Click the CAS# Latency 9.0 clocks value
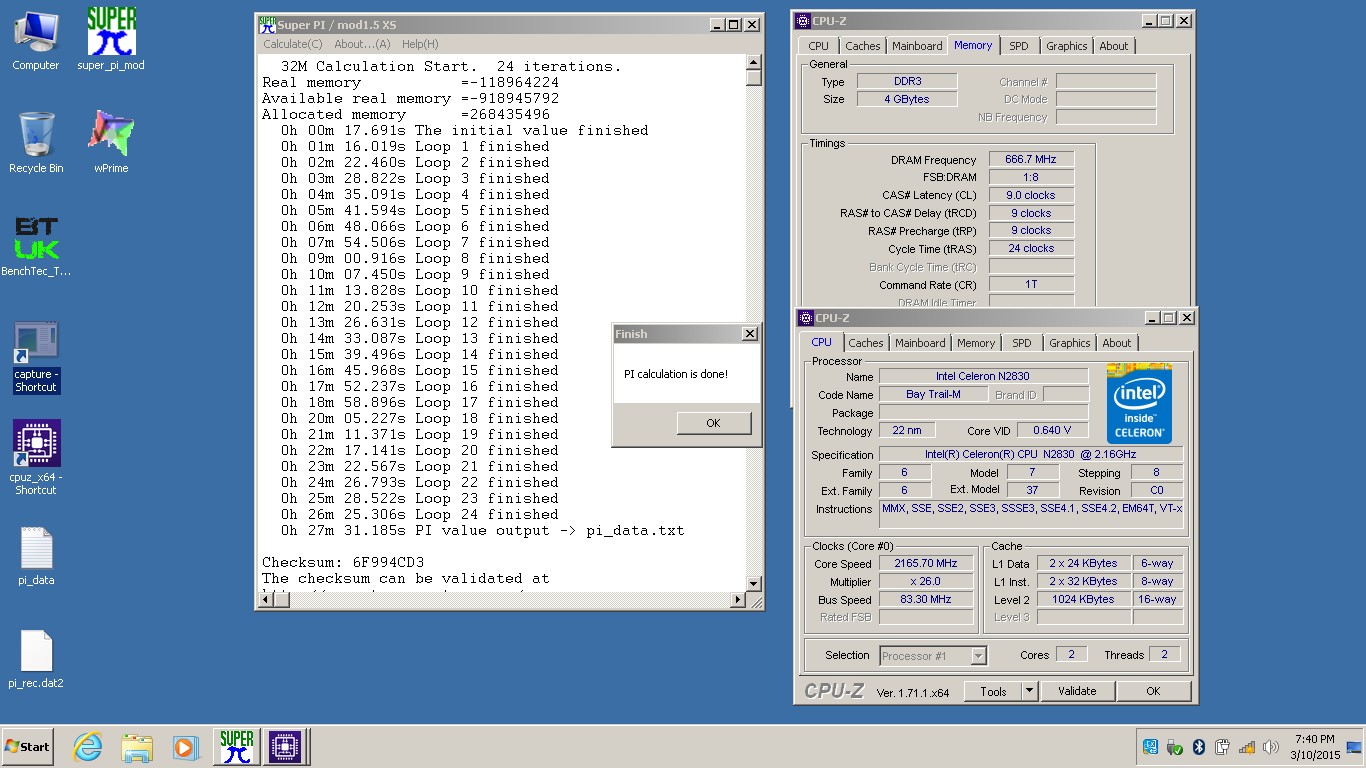Viewport: 1366px width, 768px height. coord(1031,195)
